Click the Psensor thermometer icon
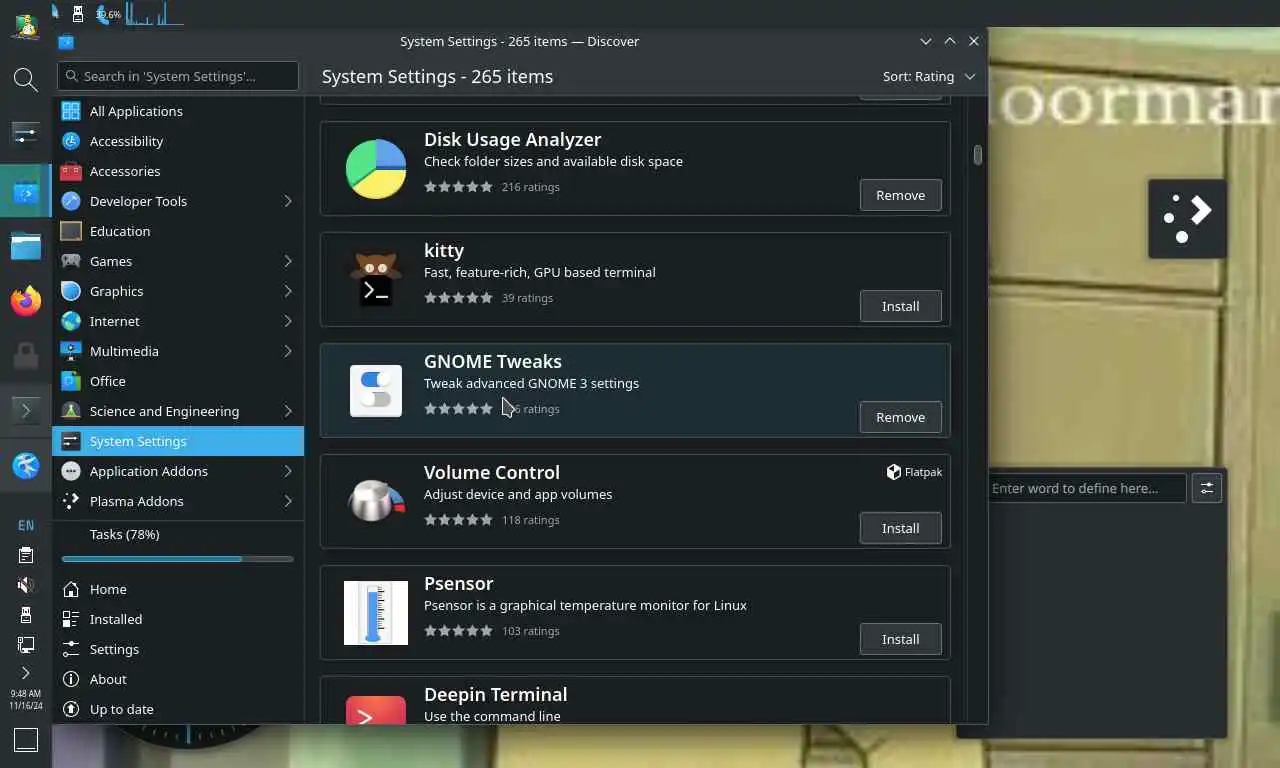The image size is (1280, 768). (376, 613)
